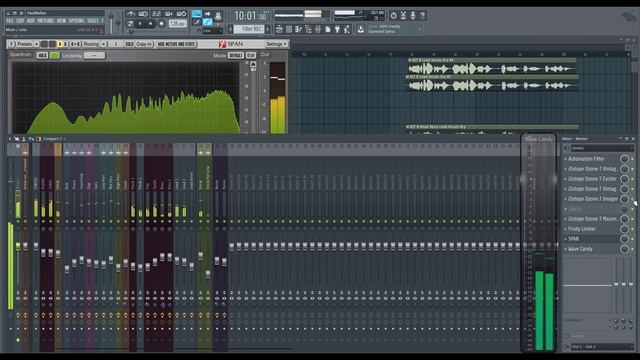Screen dimensions: 640x360
Task: Select the A state button in SPAN
Action: click(x=60, y=44)
